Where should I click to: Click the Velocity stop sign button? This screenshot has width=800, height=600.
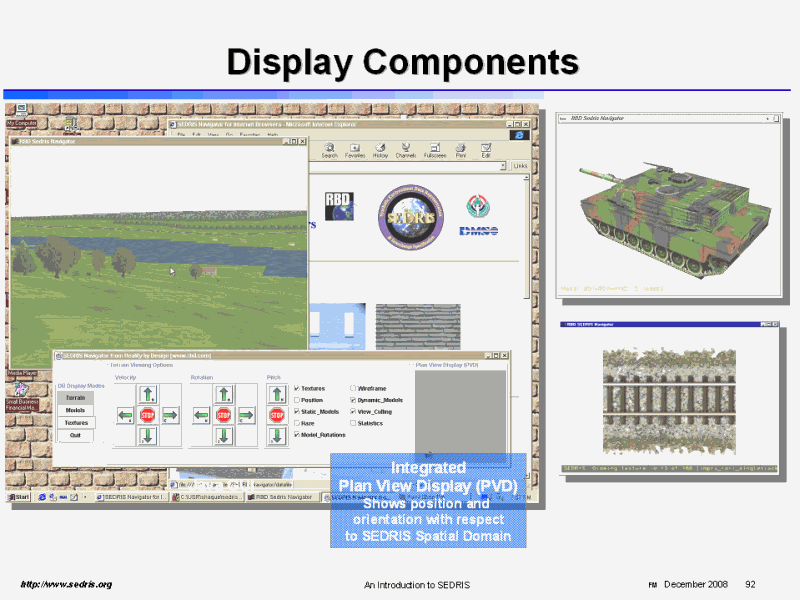click(x=147, y=415)
